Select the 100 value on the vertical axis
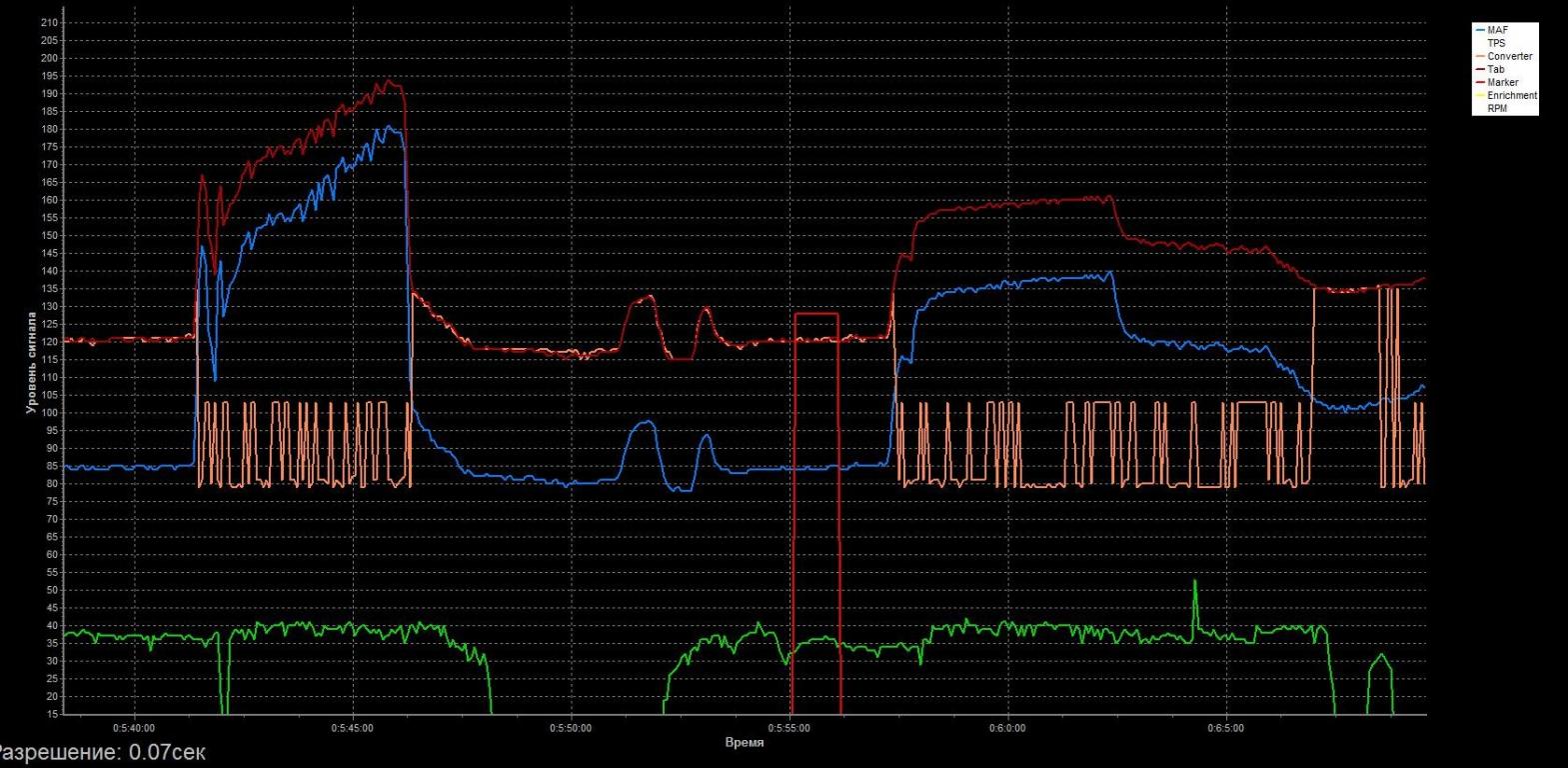This screenshot has width=1568, height=768. [51, 413]
